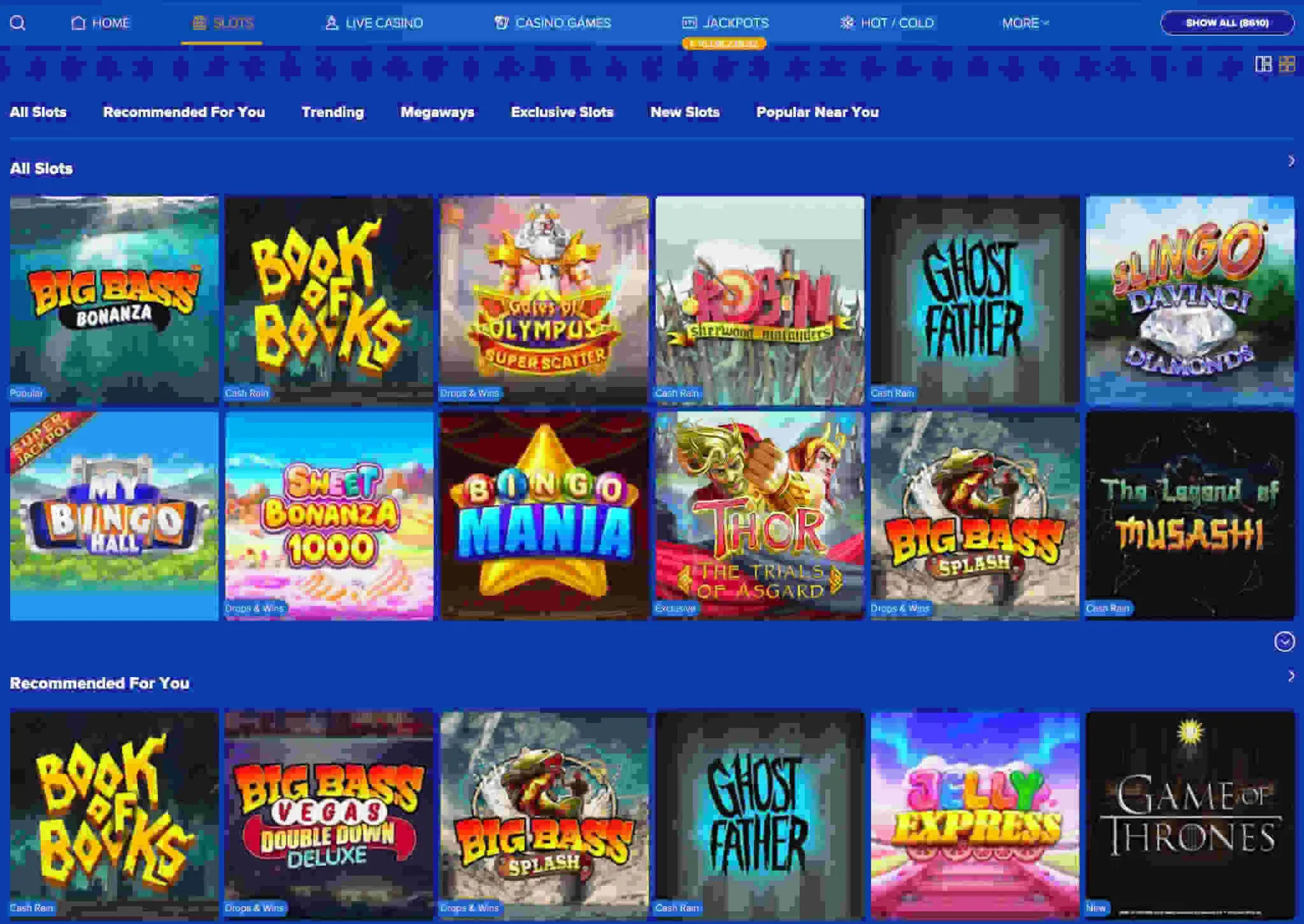Open Big Bass Vegas Double Down Deluxe

click(329, 815)
